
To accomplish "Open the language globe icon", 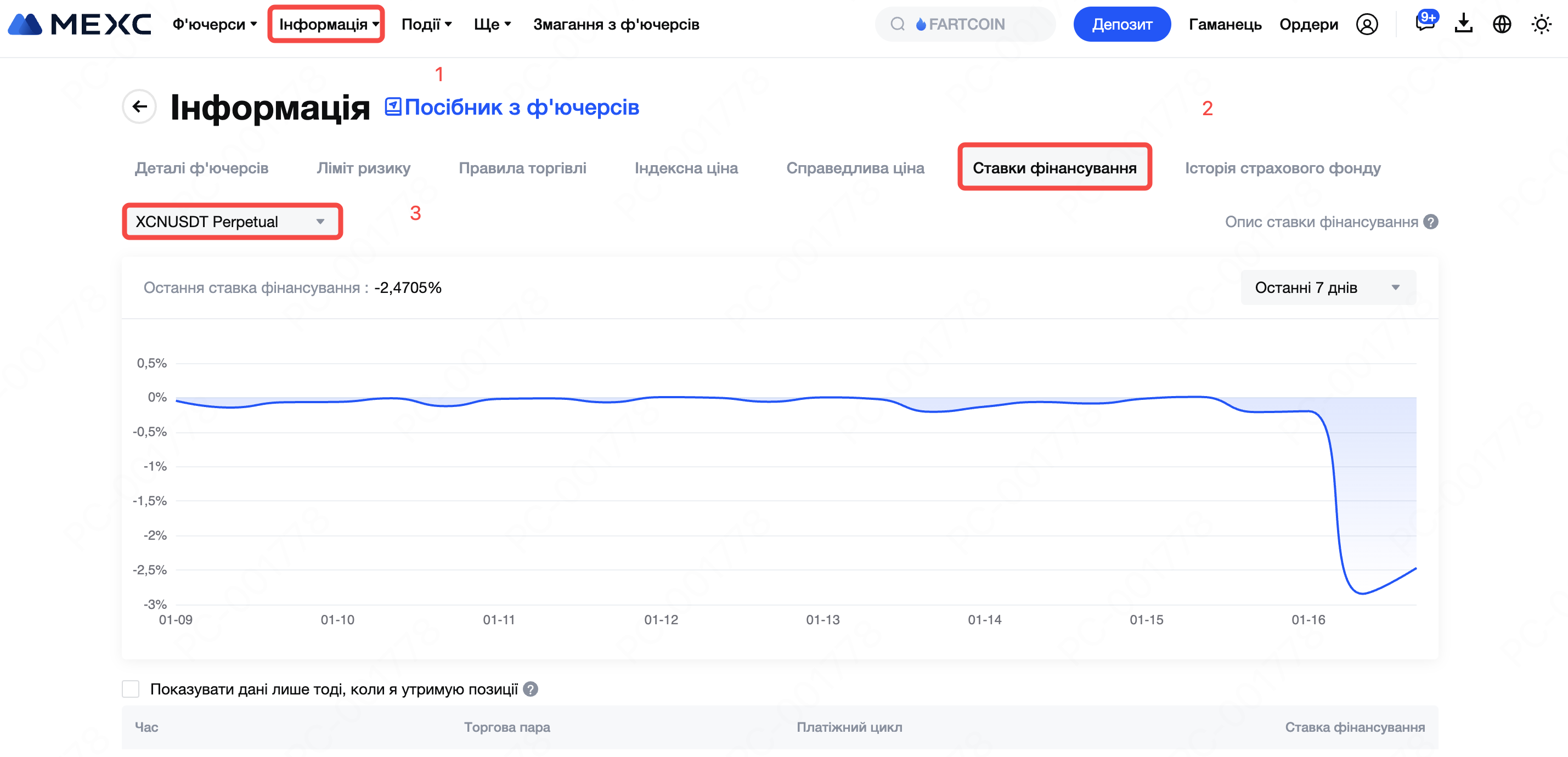I will (x=1502, y=24).
